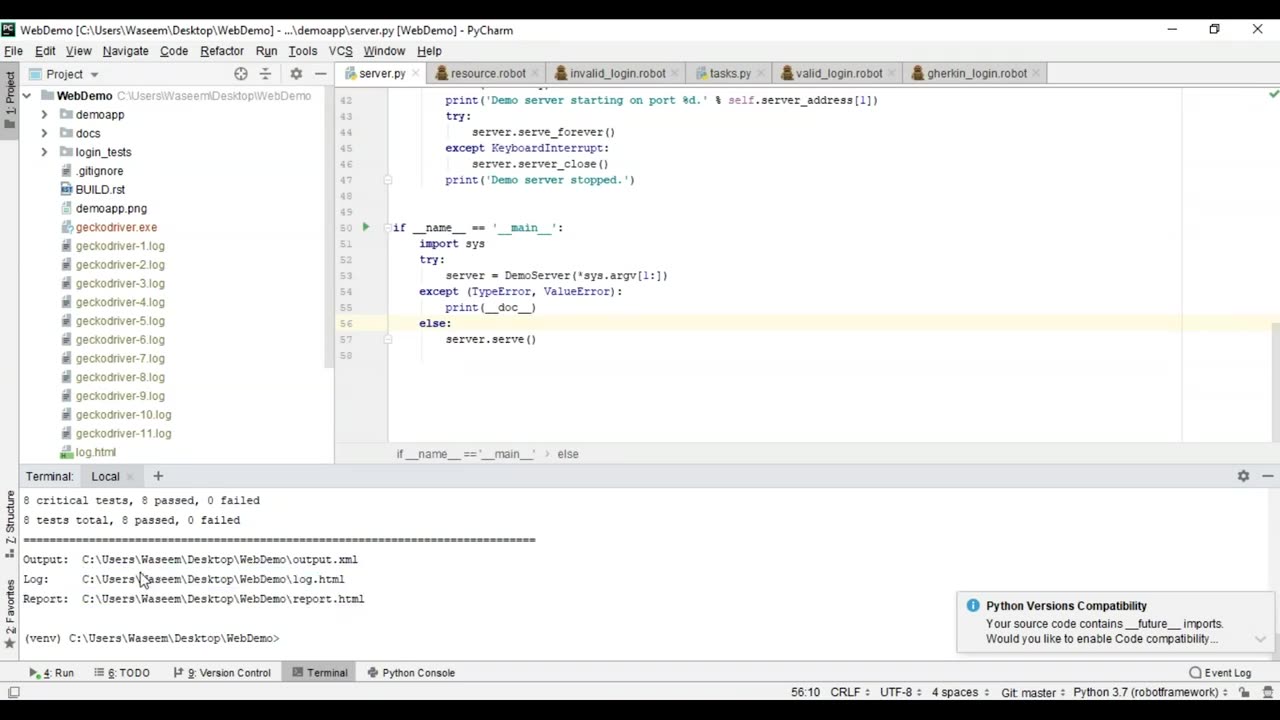
Task: Open Terminal settings gear icon
Action: (1243, 476)
